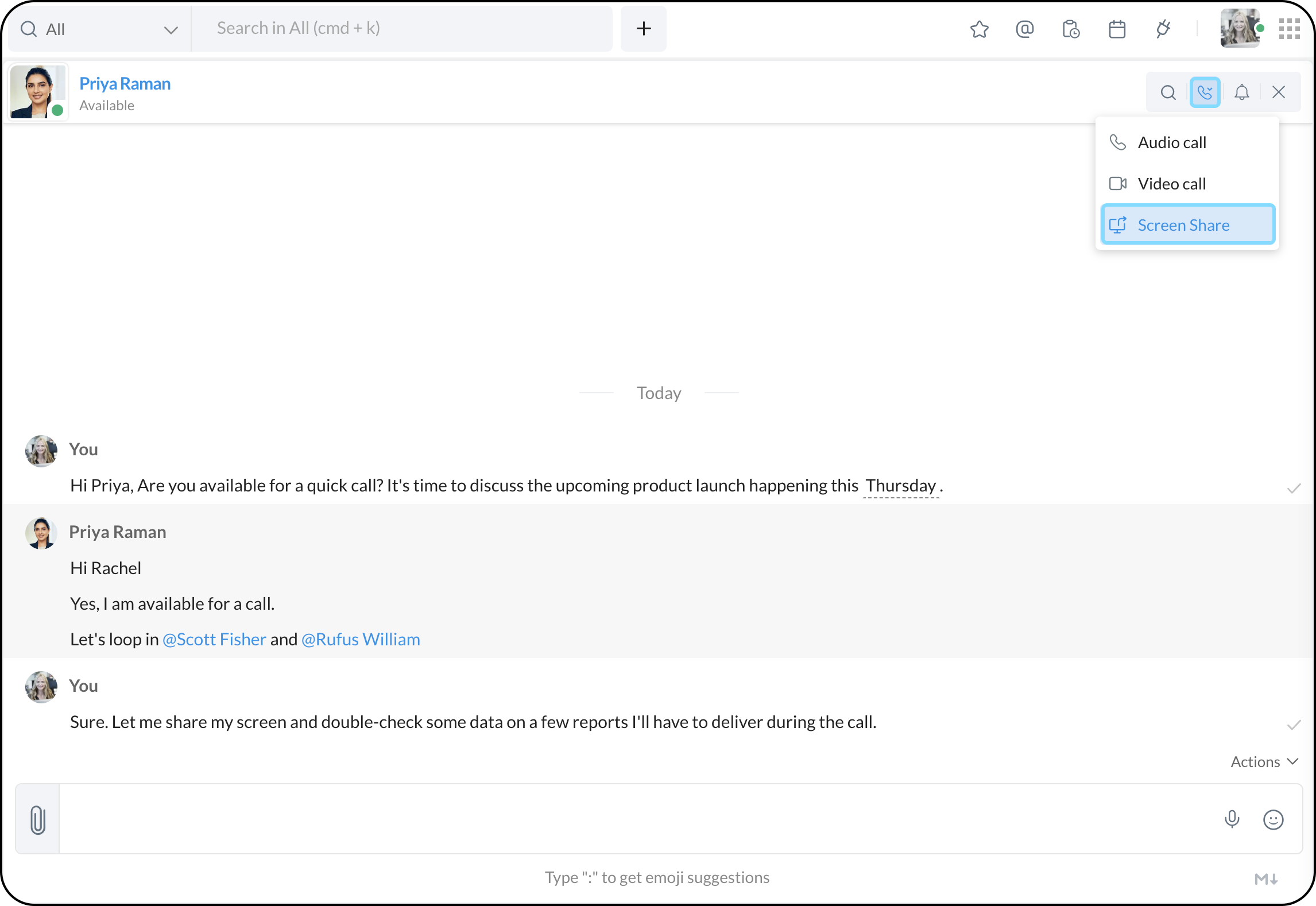Viewport: 1316px width, 906px height.
Task: Toggle Markdown mode indicator
Action: click(x=1265, y=878)
